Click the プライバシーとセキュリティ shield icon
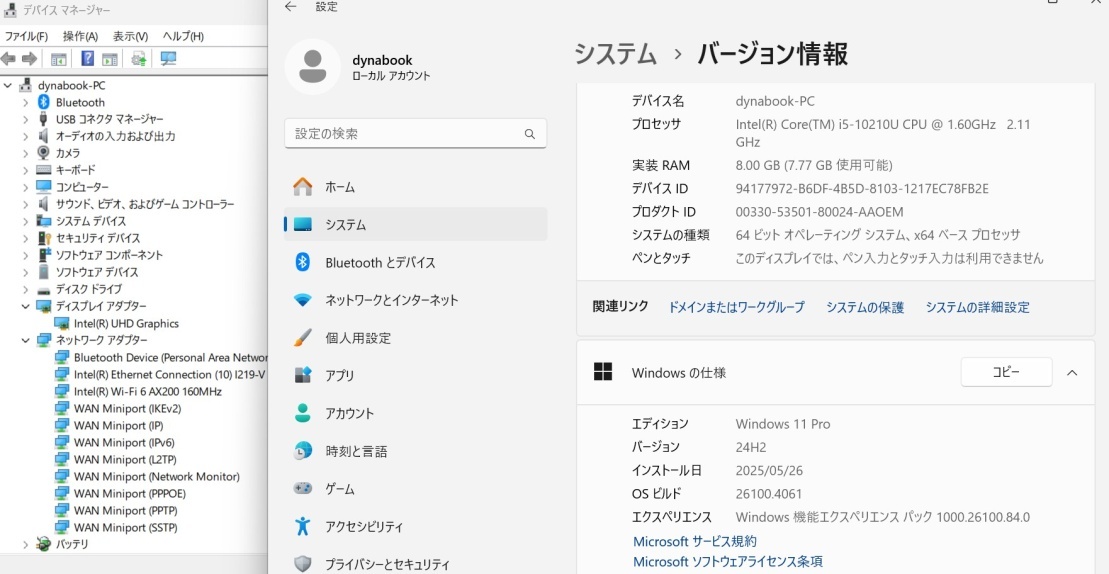 click(303, 564)
